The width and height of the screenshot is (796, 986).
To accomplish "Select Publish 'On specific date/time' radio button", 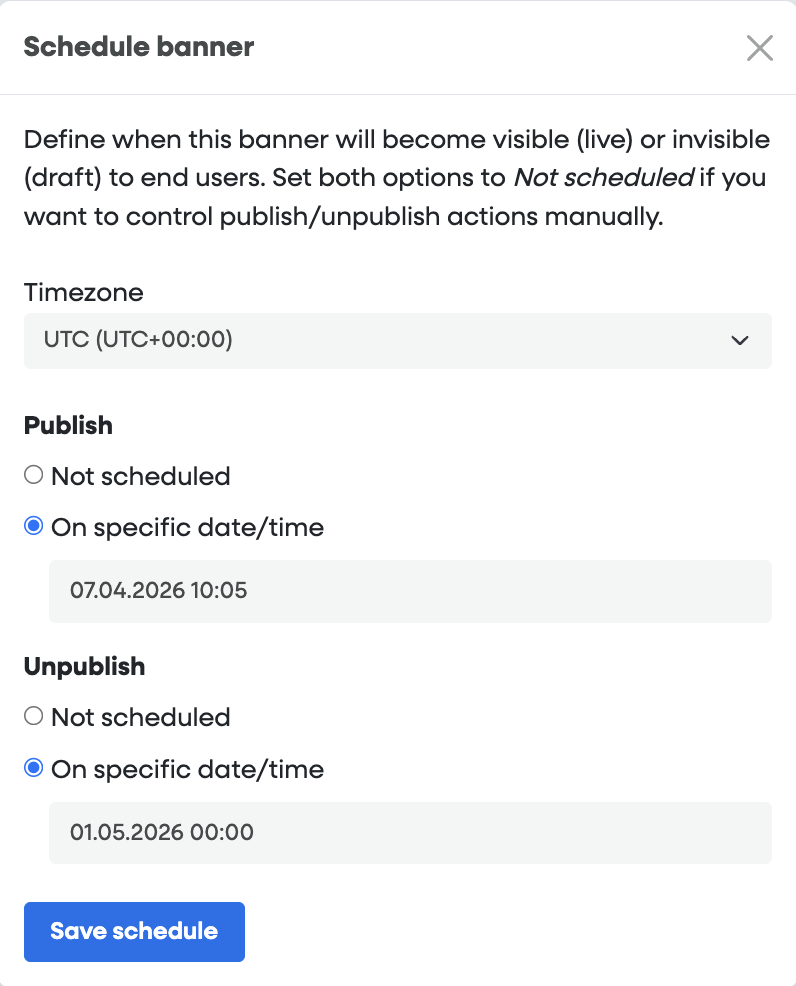I will [34, 526].
